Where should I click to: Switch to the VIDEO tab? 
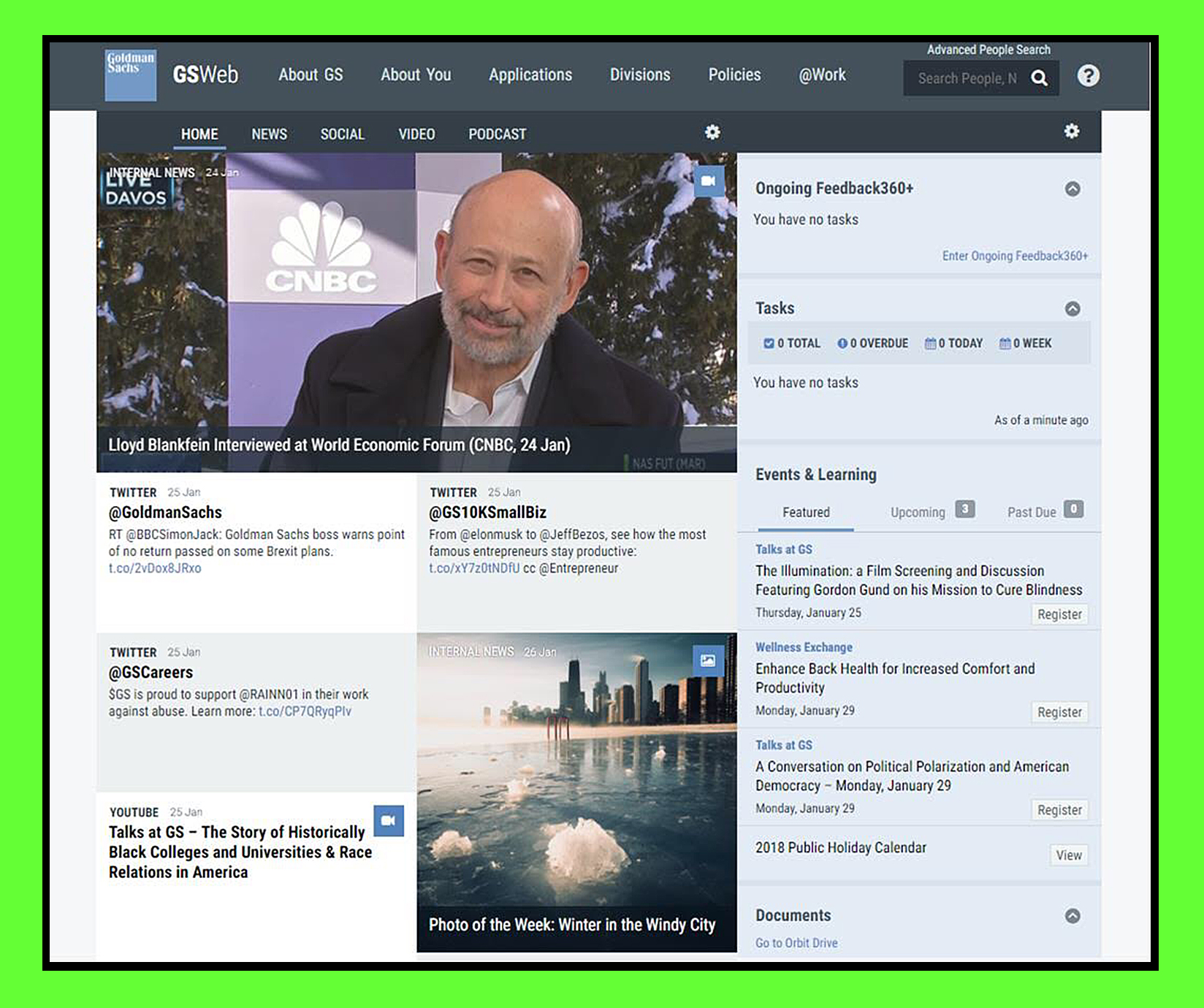tap(416, 134)
